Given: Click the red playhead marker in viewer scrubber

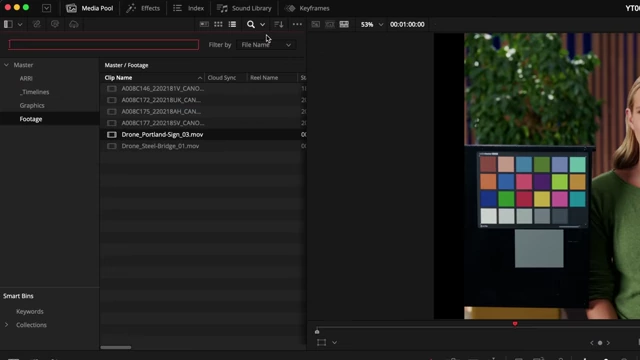Looking at the screenshot, I should coord(515,324).
